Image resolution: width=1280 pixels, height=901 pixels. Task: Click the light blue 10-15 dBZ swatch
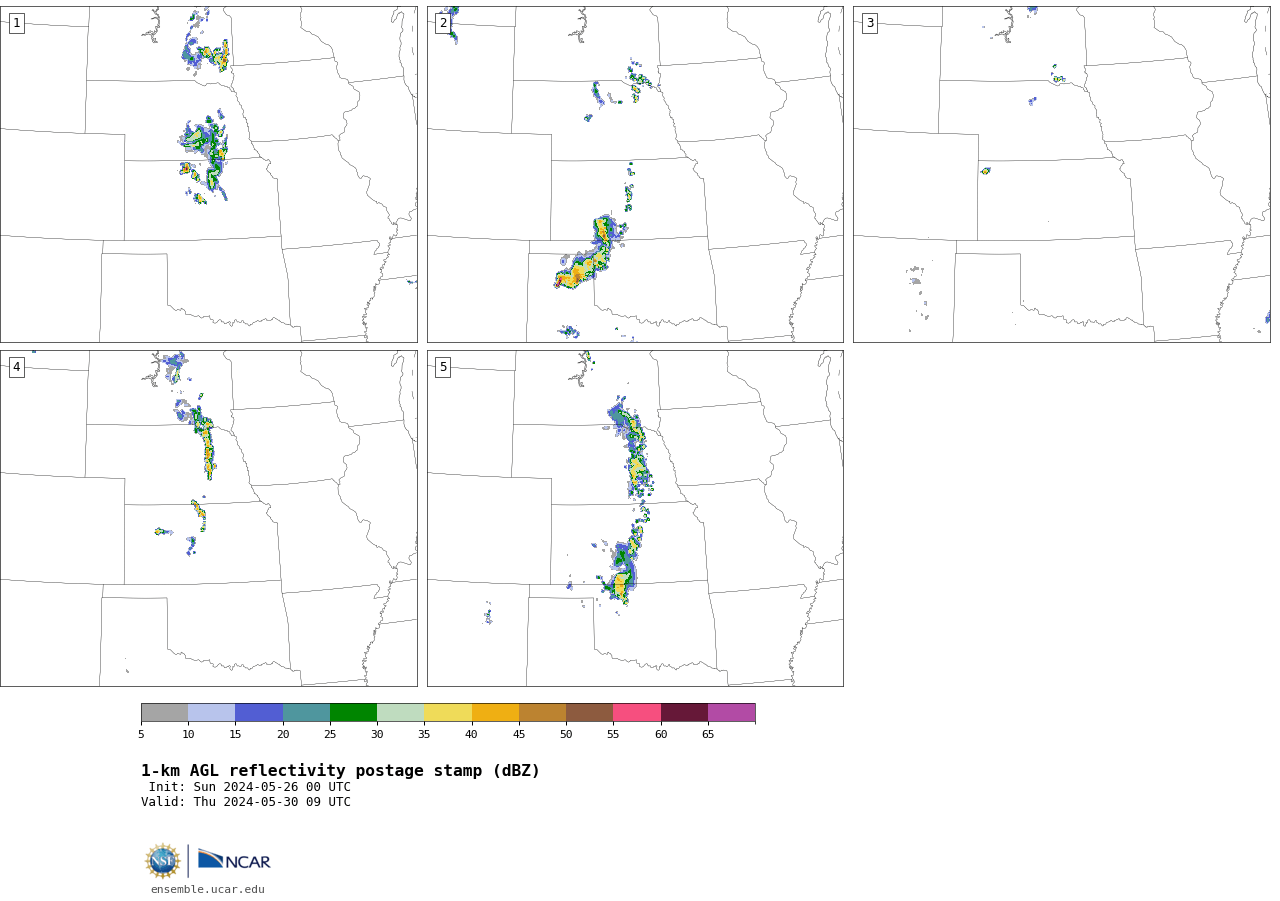coord(211,712)
